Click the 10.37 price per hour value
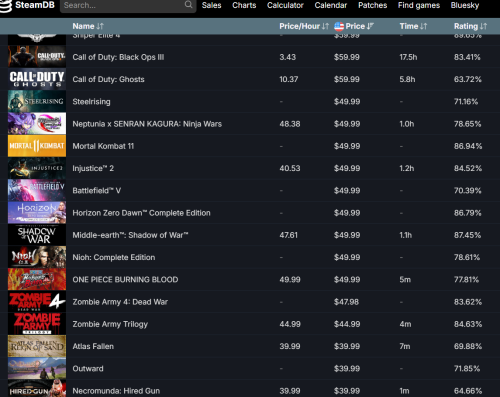The height and width of the screenshot is (397, 500). (x=289, y=79)
